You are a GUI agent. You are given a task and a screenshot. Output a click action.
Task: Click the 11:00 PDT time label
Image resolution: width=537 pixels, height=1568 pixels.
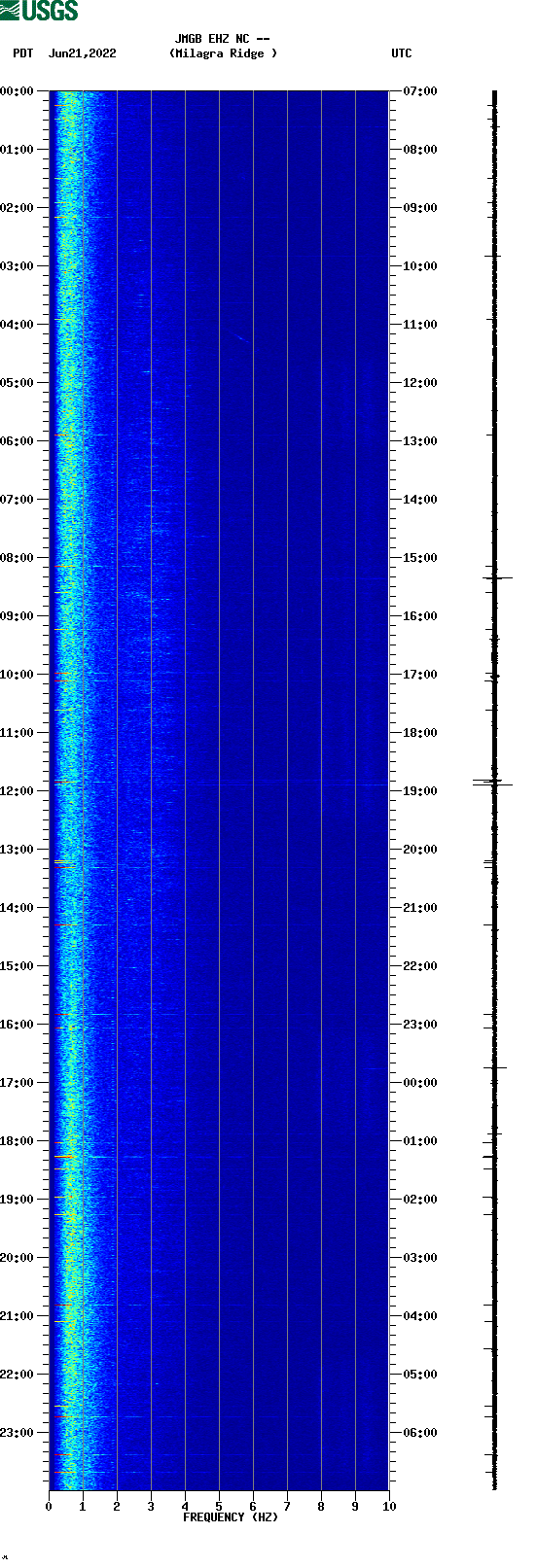[x=17, y=733]
